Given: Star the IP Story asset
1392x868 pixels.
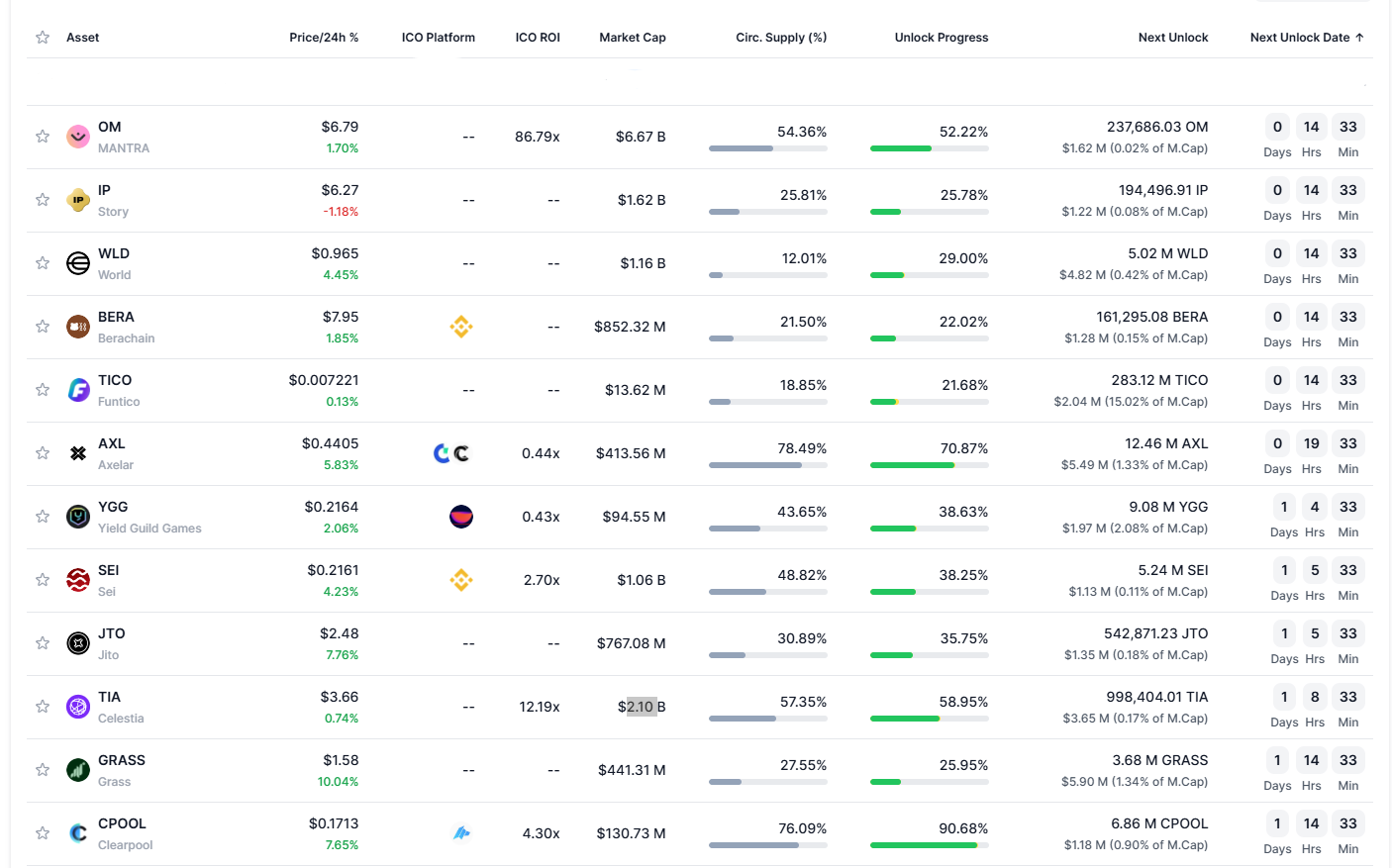Looking at the screenshot, I should [43, 200].
